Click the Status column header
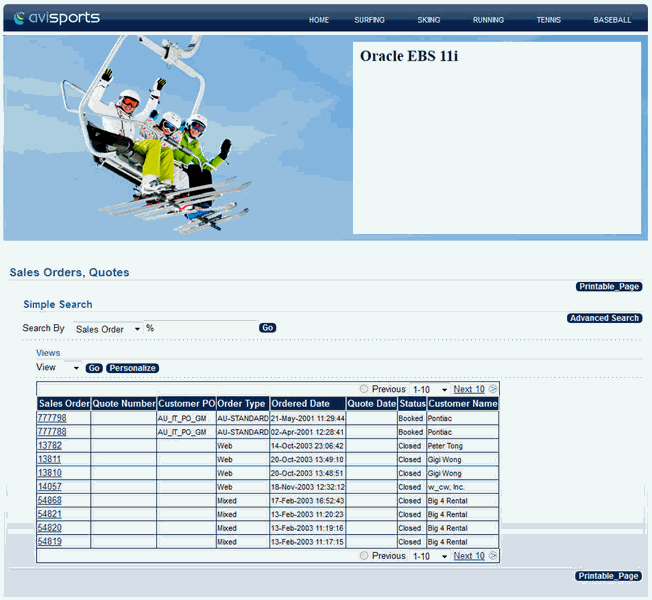The image size is (652, 600). [x=412, y=403]
